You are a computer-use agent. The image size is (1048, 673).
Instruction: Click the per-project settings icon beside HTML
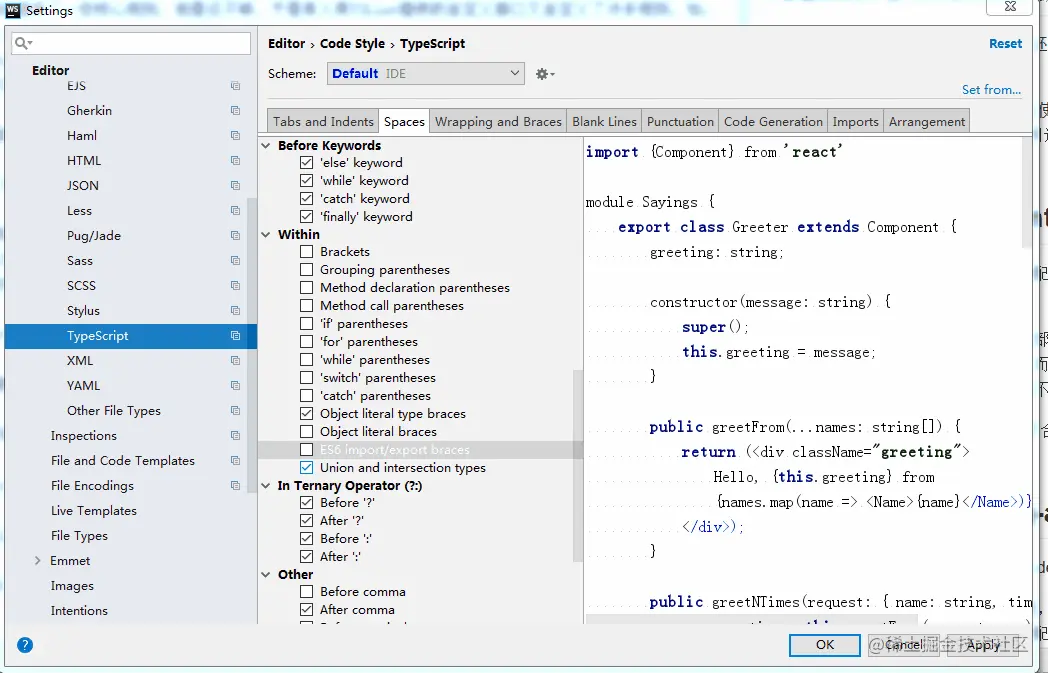pos(235,160)
